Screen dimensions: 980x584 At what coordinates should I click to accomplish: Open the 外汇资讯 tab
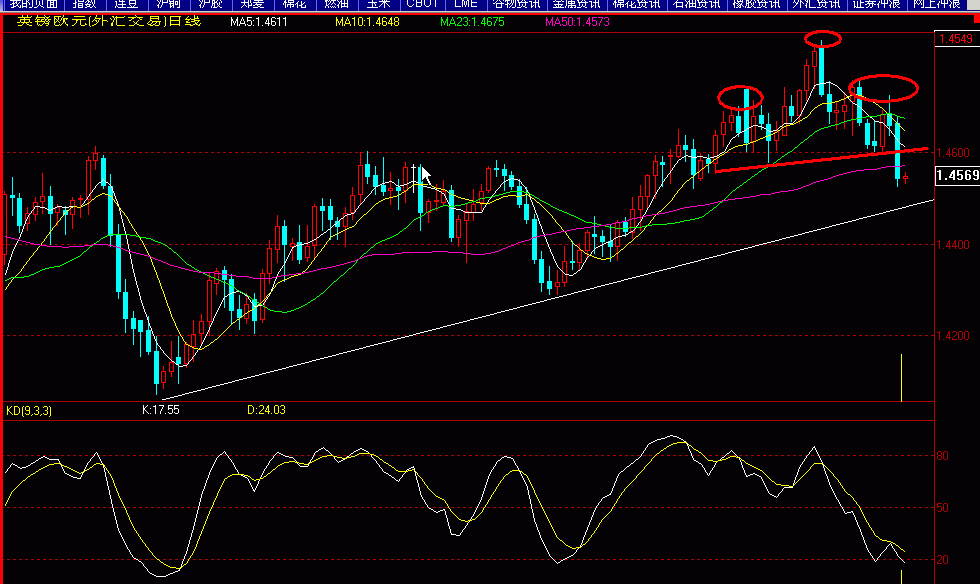pyautogui.click(x=816, y=4)
